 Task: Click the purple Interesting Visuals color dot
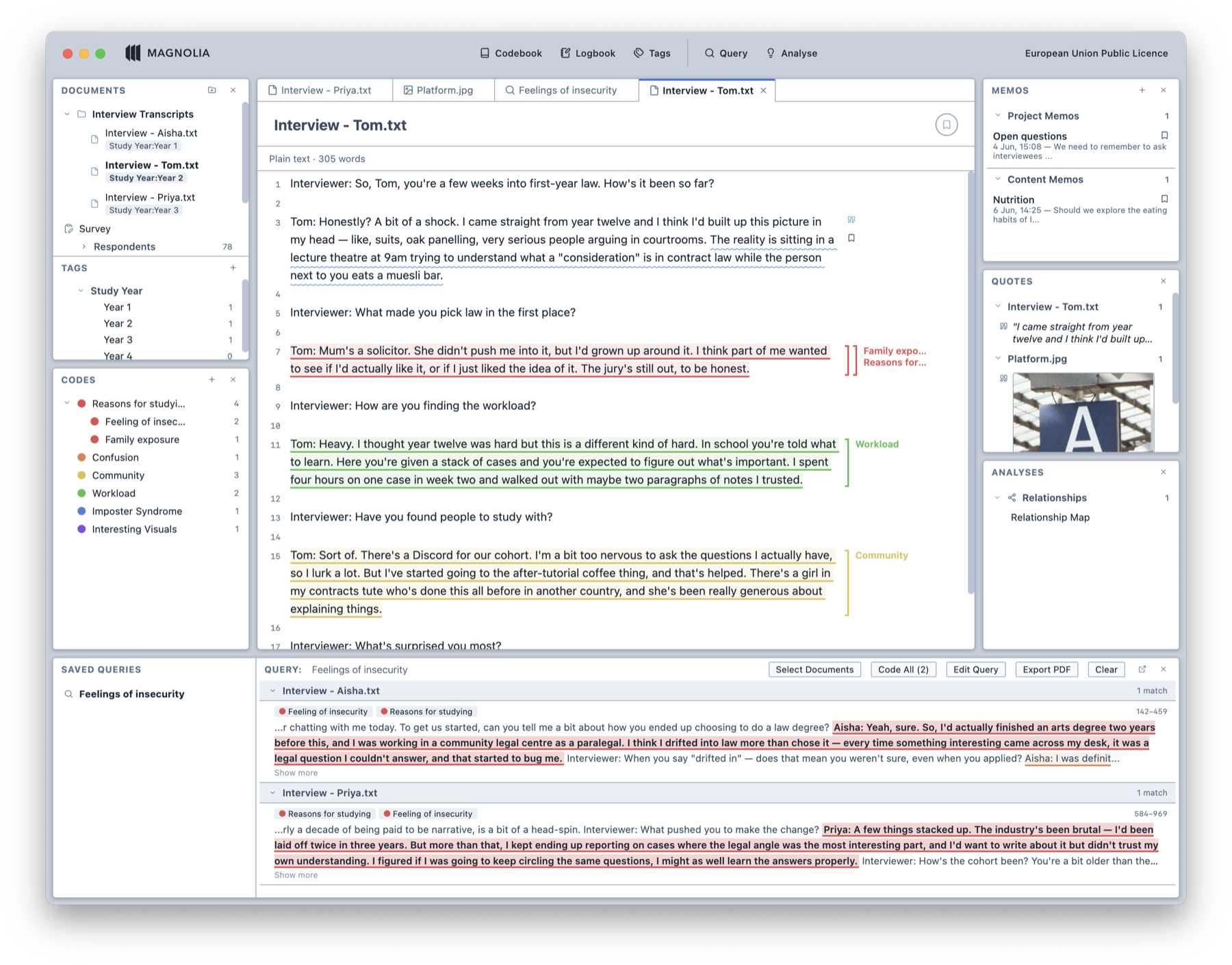81,529
